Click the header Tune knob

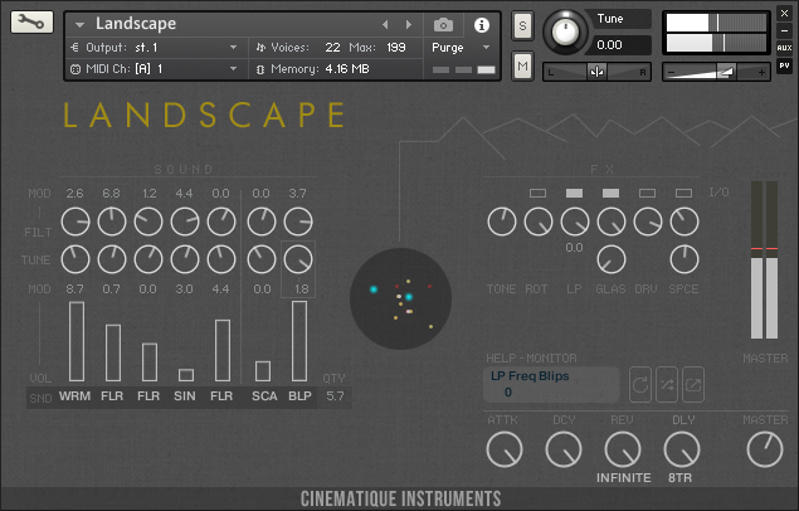(565, 32)
